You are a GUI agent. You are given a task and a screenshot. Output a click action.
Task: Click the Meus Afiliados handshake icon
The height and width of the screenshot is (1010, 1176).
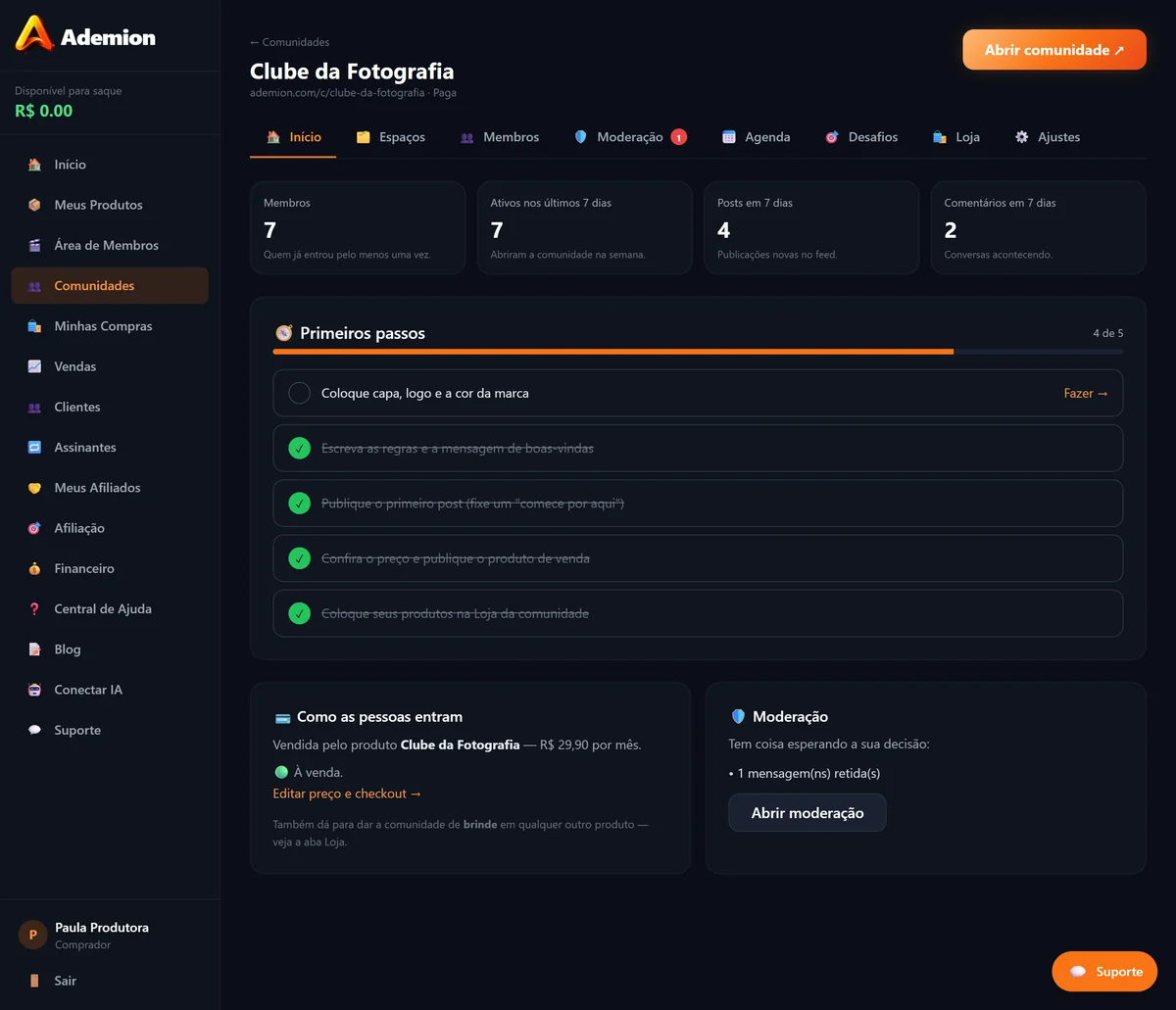coord(34,488)
